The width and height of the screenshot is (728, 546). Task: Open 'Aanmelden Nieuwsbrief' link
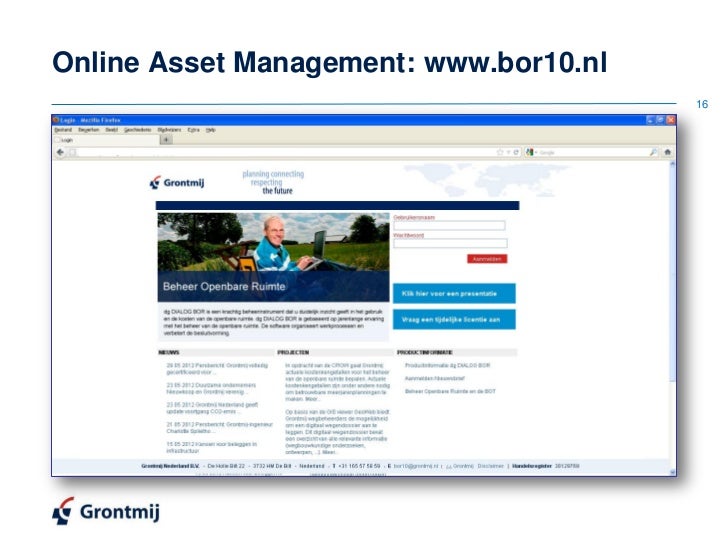435,378
